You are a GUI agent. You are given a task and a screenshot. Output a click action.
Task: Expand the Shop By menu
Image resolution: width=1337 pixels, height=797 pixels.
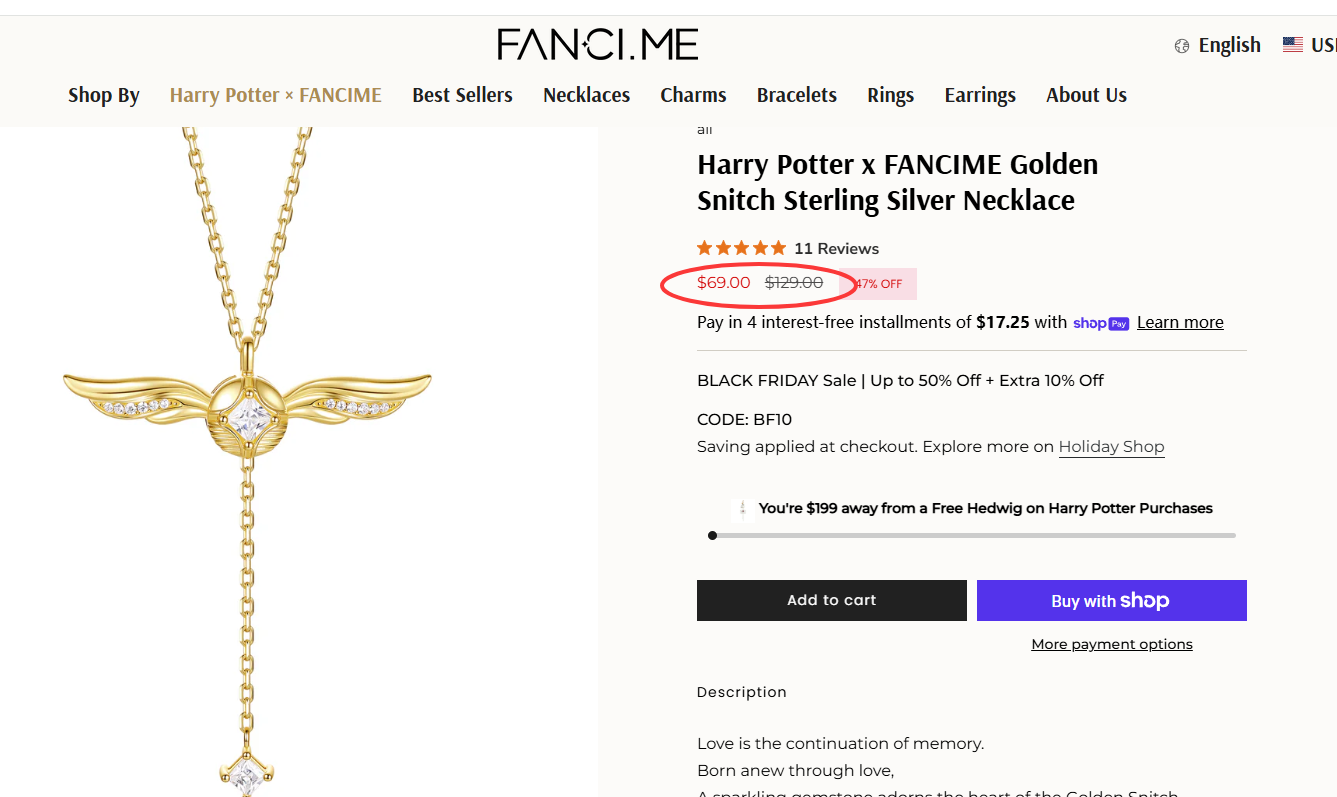pyautogui.click(x=104, y=95)
